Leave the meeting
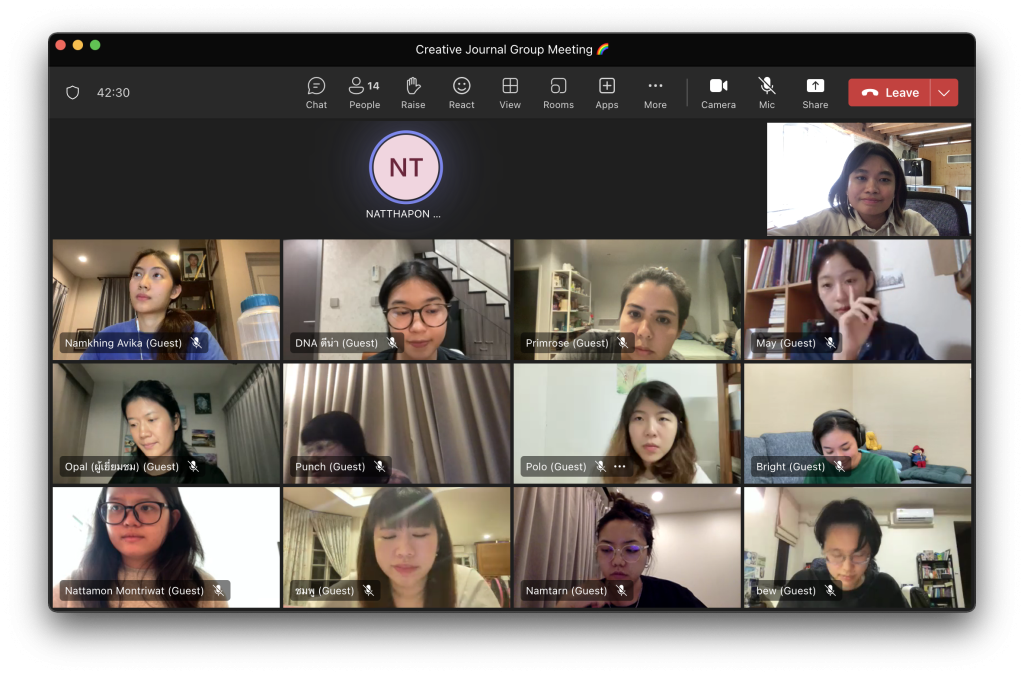The width and height of the screenshot is (1024, 676). coord(889,93)
